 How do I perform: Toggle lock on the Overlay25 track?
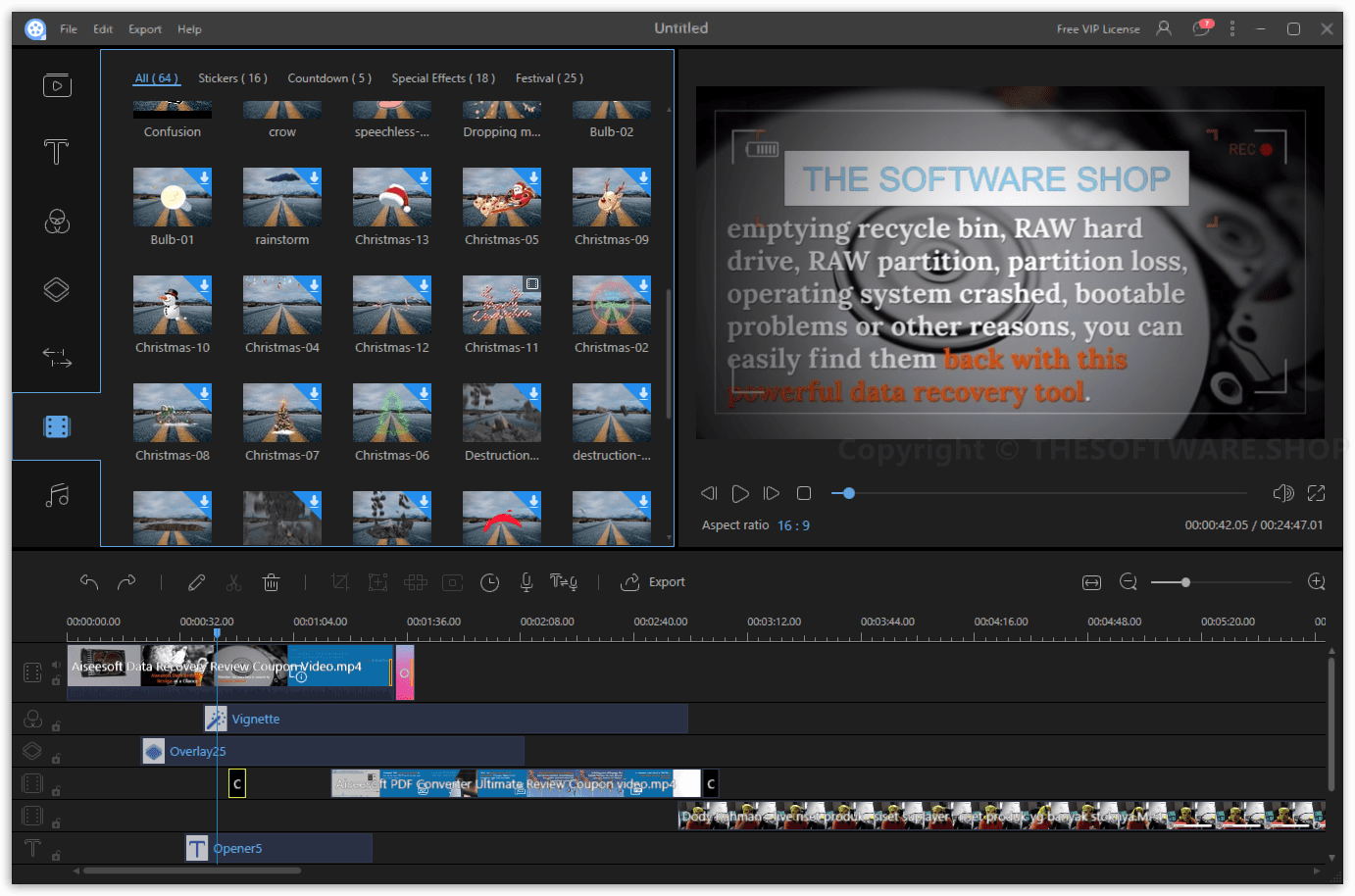[x=56, y=759]
